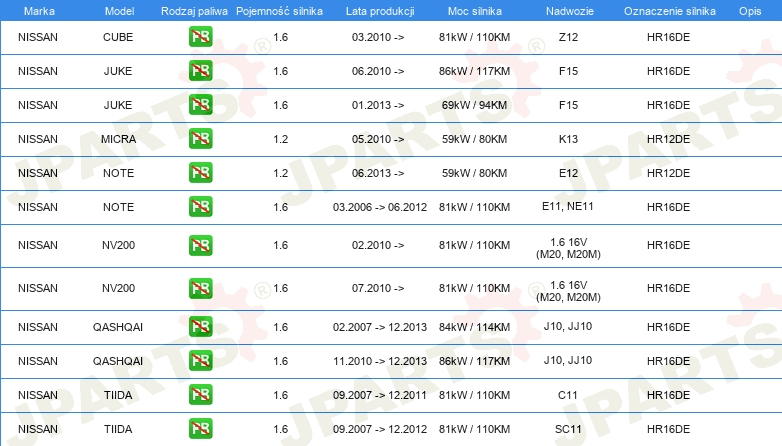Click NISSAN in the CUBE row
Viewport: 782px width, 446px height.
[x=38, y=37]
